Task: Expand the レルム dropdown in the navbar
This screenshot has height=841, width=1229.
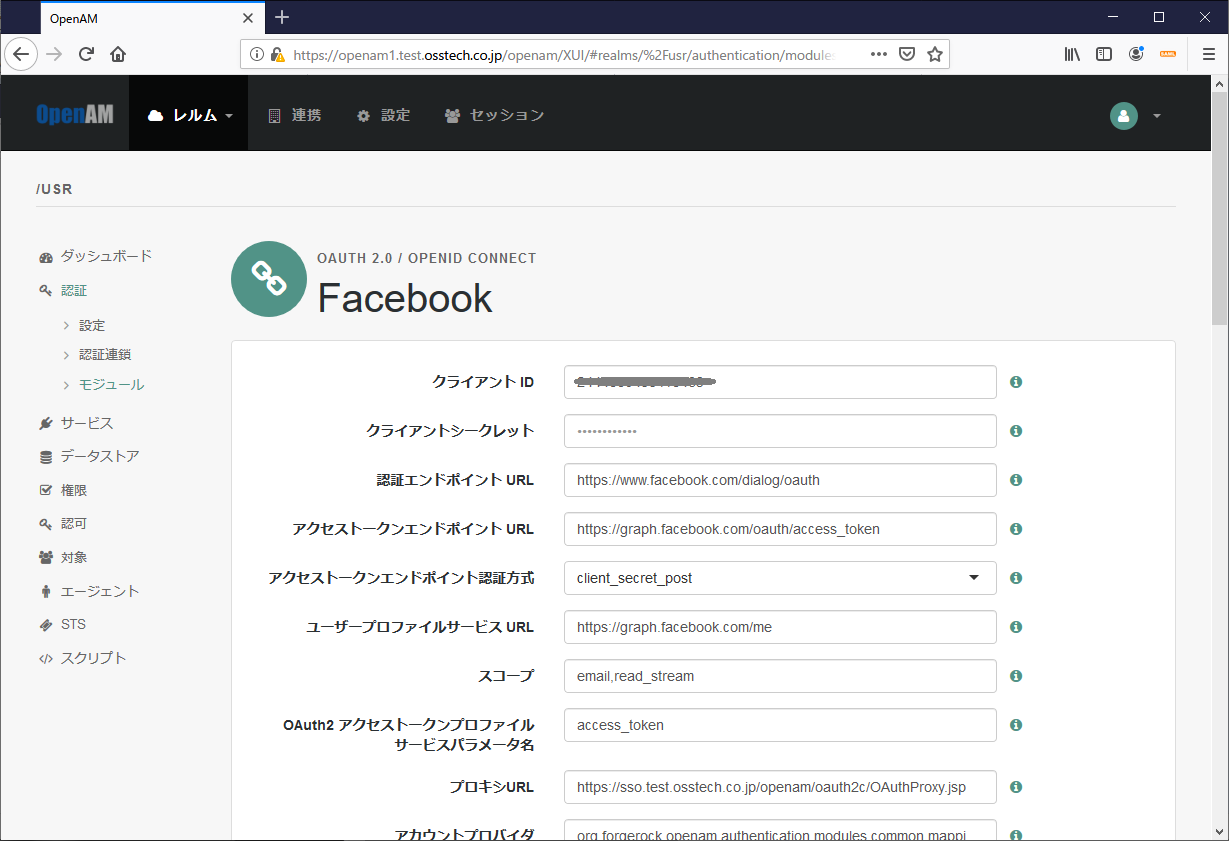Action: tap(188, 113)
